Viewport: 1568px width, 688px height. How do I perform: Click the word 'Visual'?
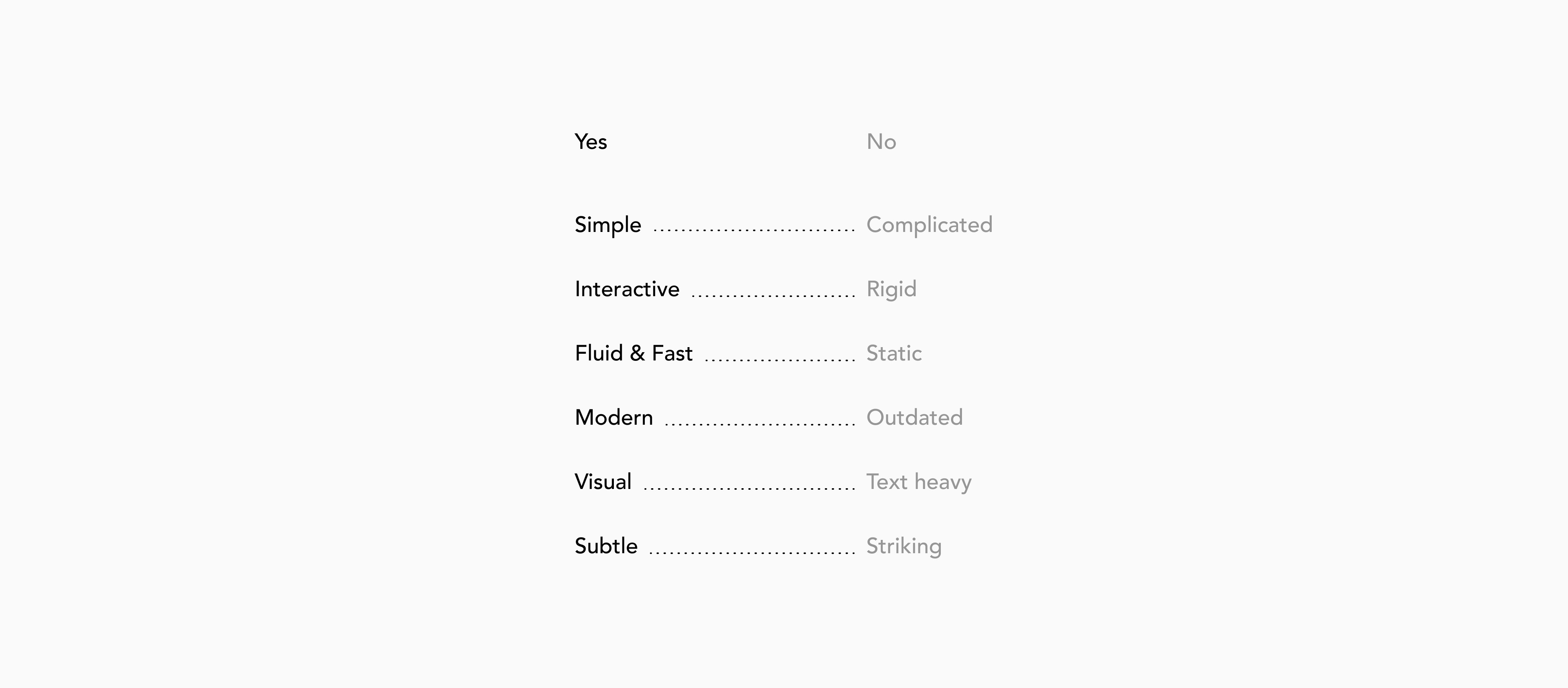coord(603,482)
